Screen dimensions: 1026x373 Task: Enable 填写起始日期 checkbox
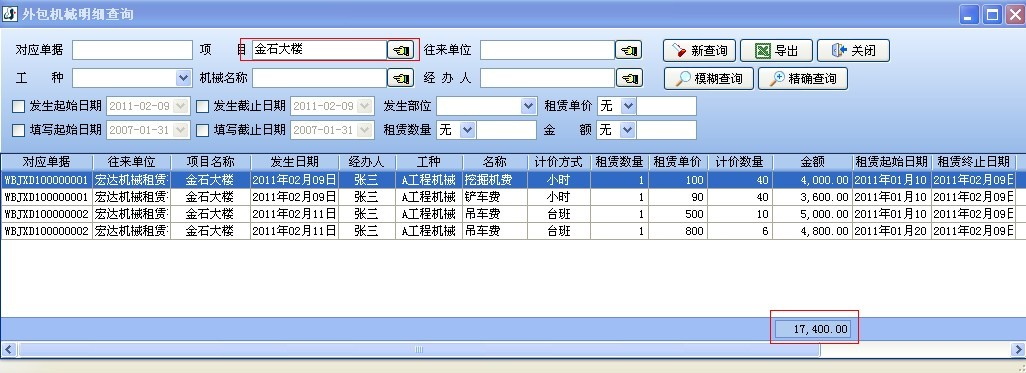point(18,130)
